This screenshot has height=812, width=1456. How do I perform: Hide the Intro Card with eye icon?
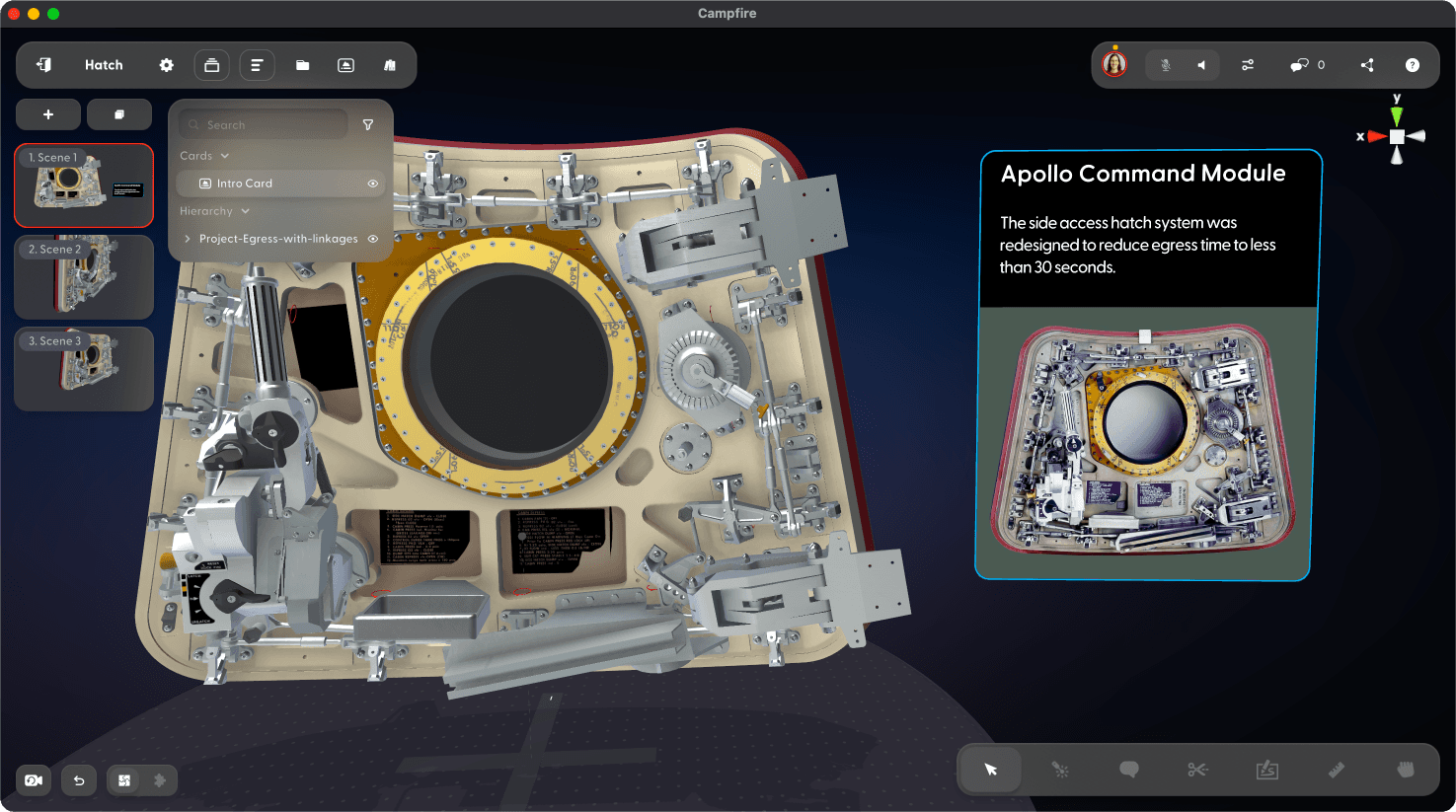pyautogui.click(x=373, y=184)
